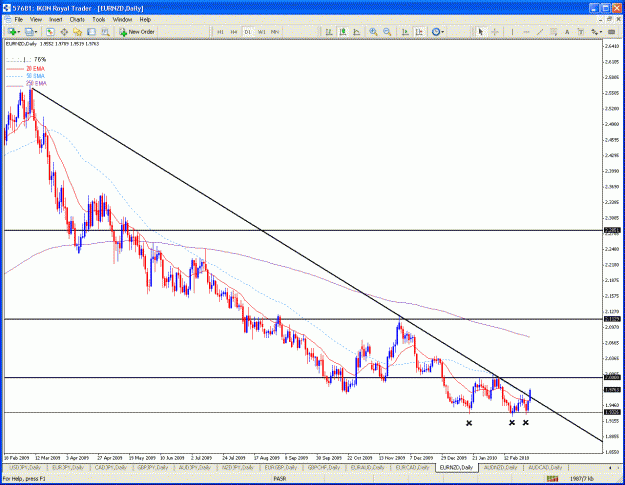Select the D1 daily timeframe button
625x485 pixels.
coord(248,32)
